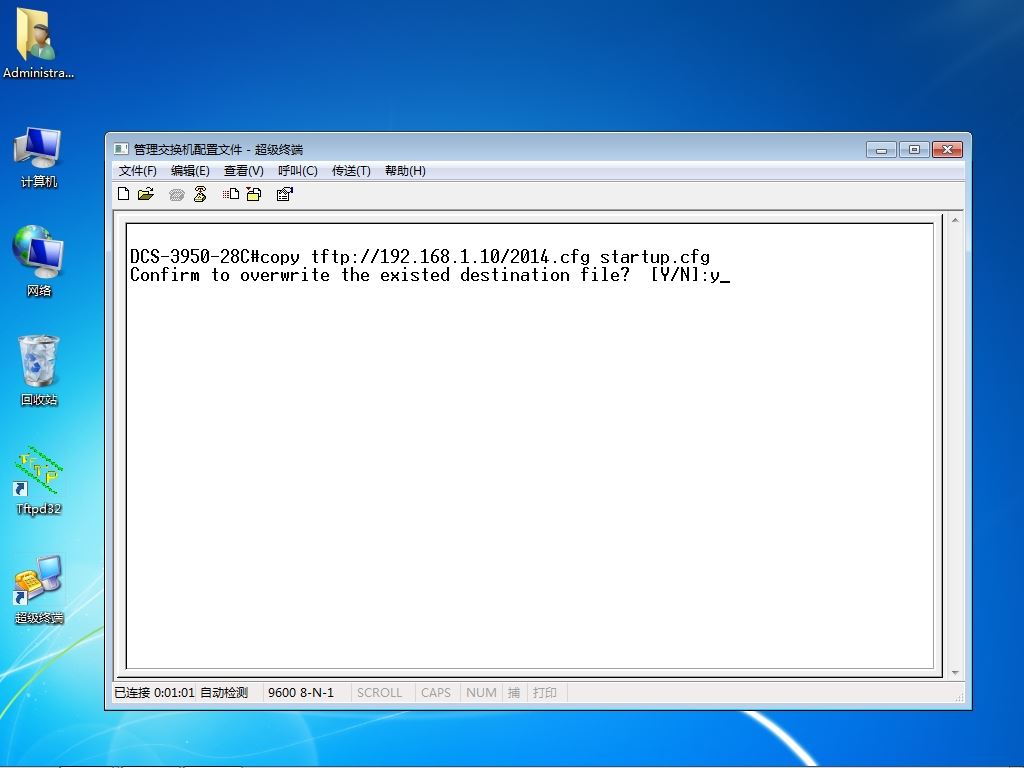Click the Confirm to overwrite prompt line
The image size is (1024, 768).
[430, 275]
